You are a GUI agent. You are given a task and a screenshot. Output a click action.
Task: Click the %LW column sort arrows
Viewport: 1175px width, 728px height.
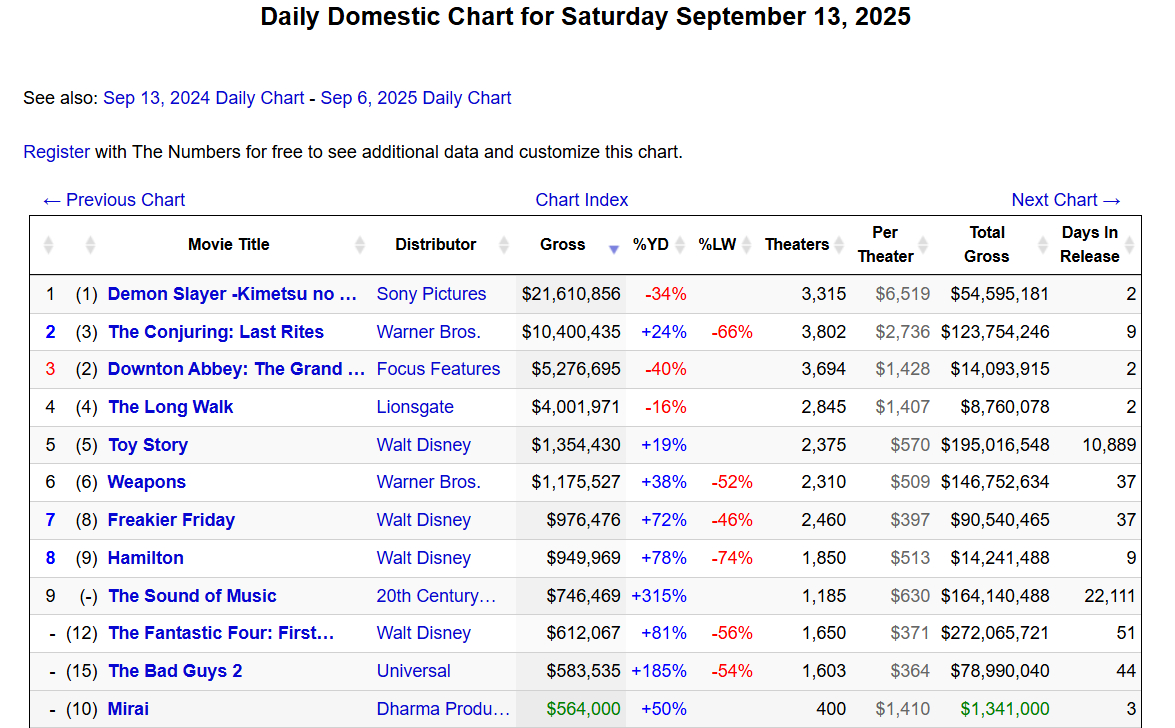[x=746, y=245]
